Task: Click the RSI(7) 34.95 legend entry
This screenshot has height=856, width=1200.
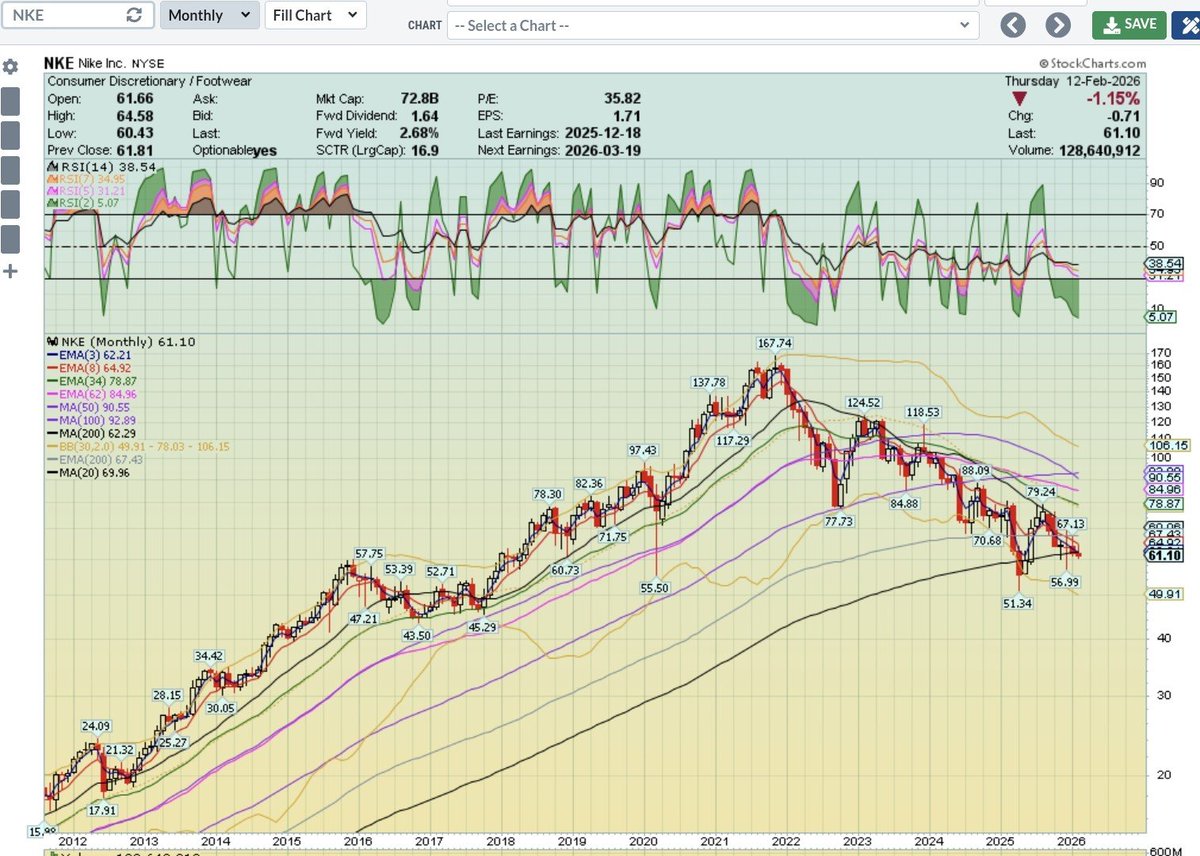Action: coord(88,178)
